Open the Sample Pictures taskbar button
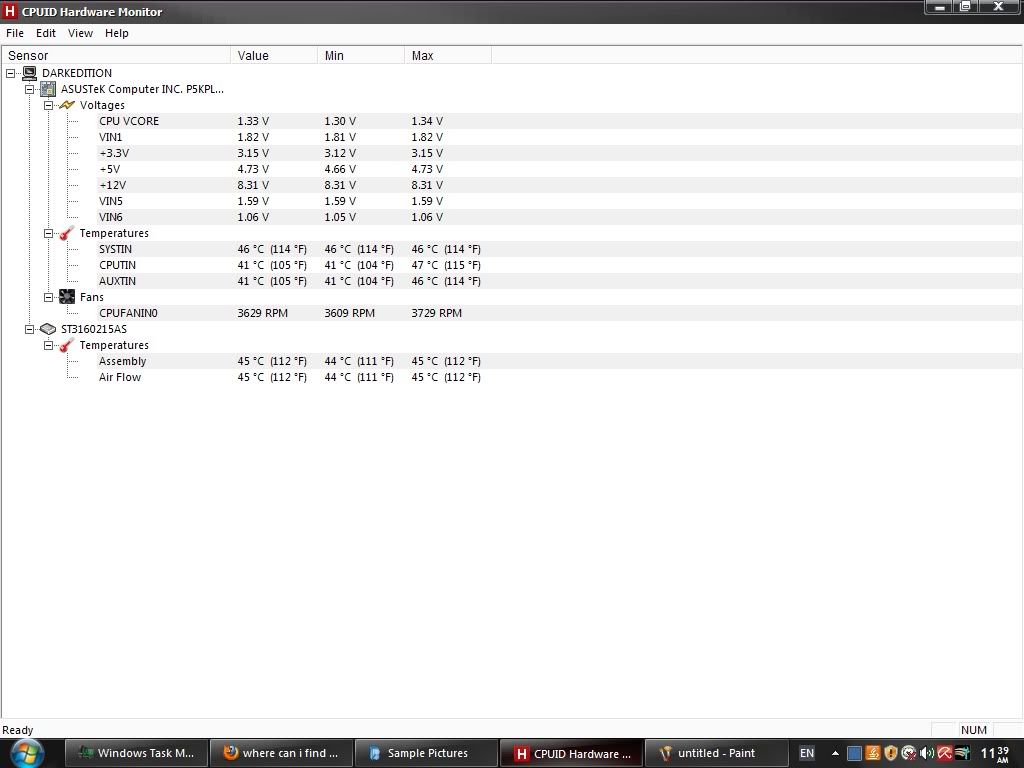The height and width of the screenshot is (768, 1024). coord(426,753)
